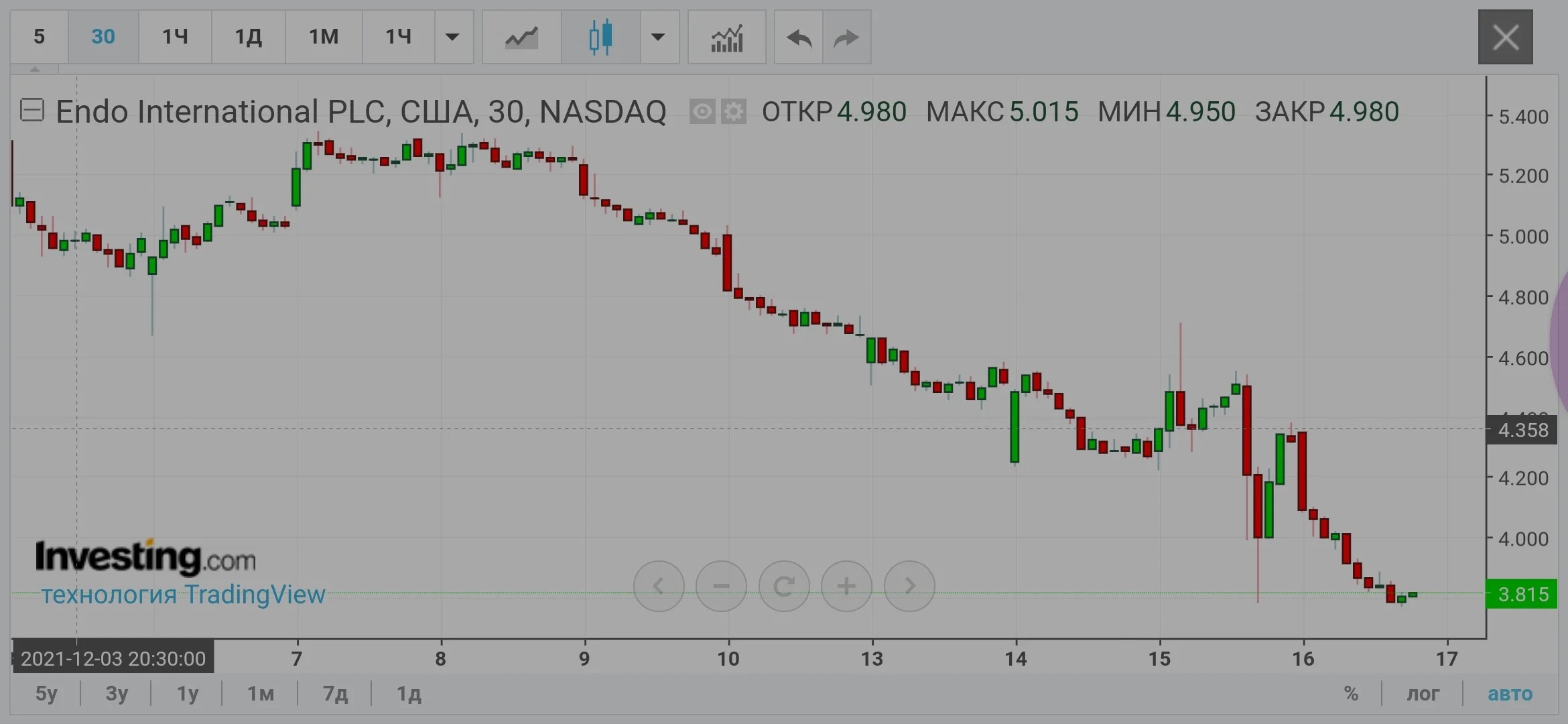Reset the chart view
Image resolution: width=1568 pixels, height=724 pixels.
tap(784, 586)
